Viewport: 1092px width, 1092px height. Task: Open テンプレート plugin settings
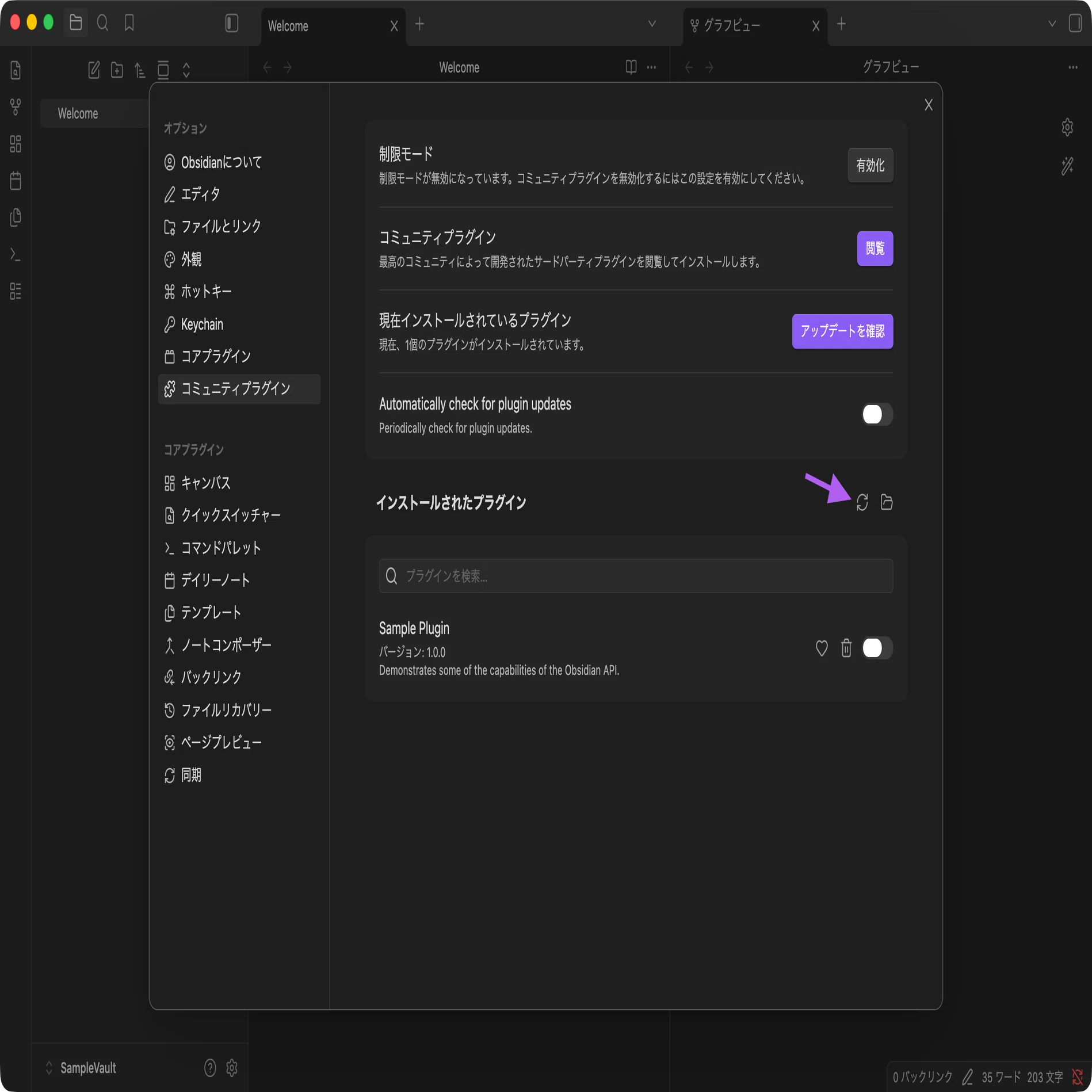tap(239, 612)
